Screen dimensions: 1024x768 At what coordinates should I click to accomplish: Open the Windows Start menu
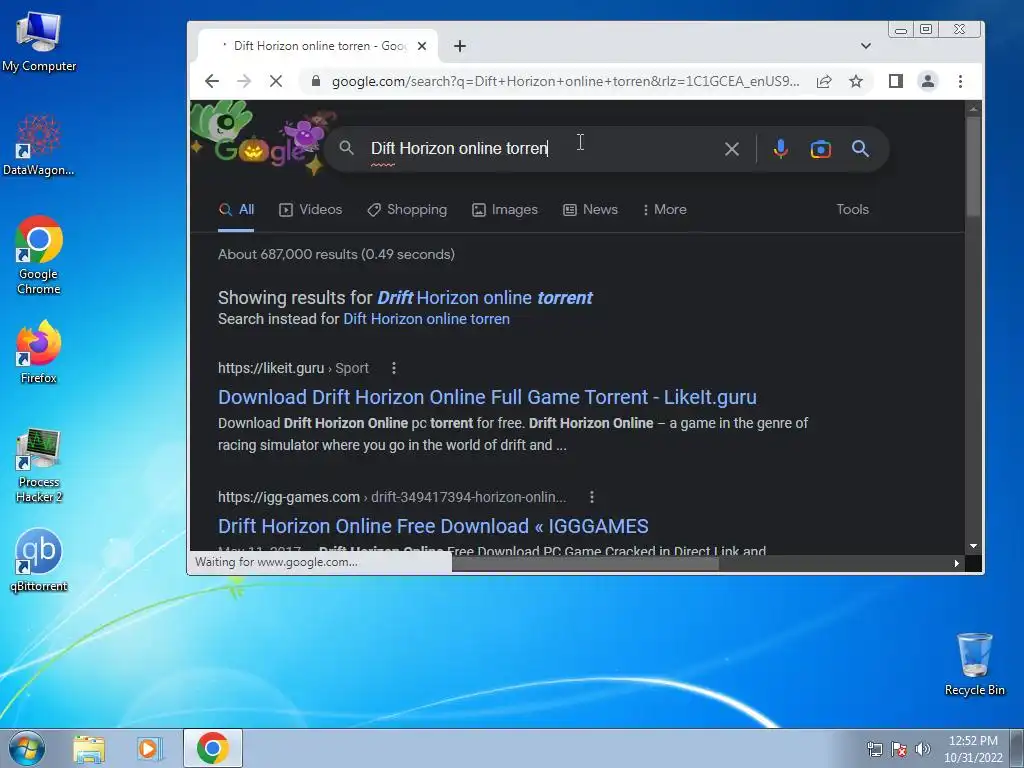click(x=27, y=748)
